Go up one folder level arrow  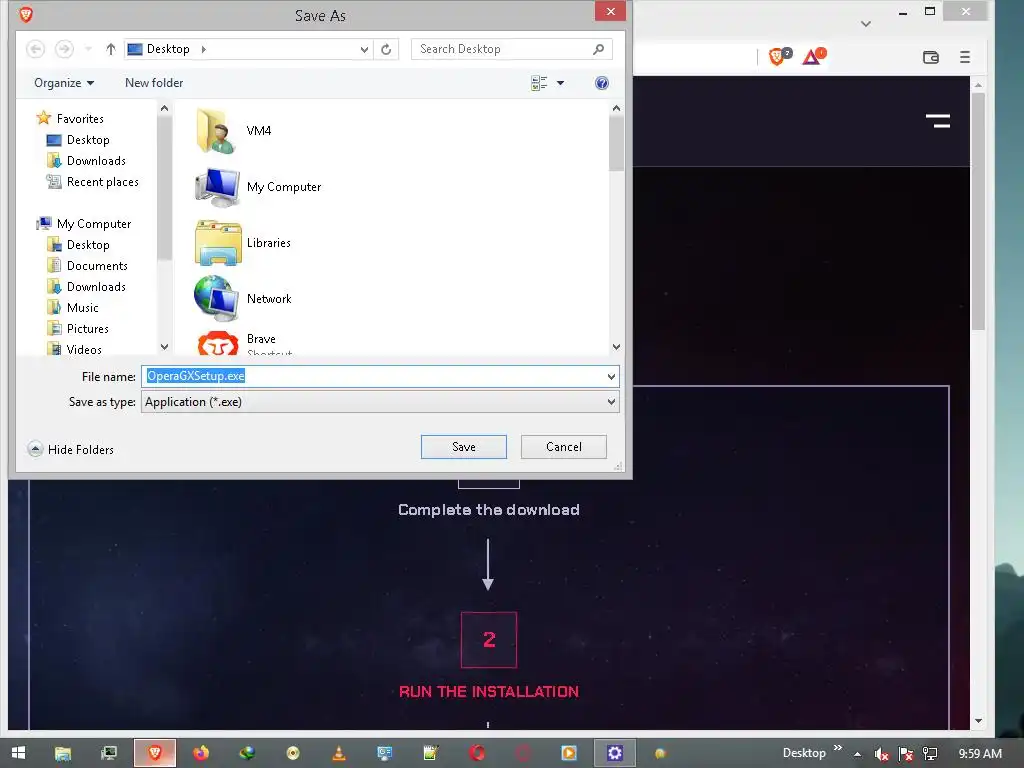click(110, 49)
